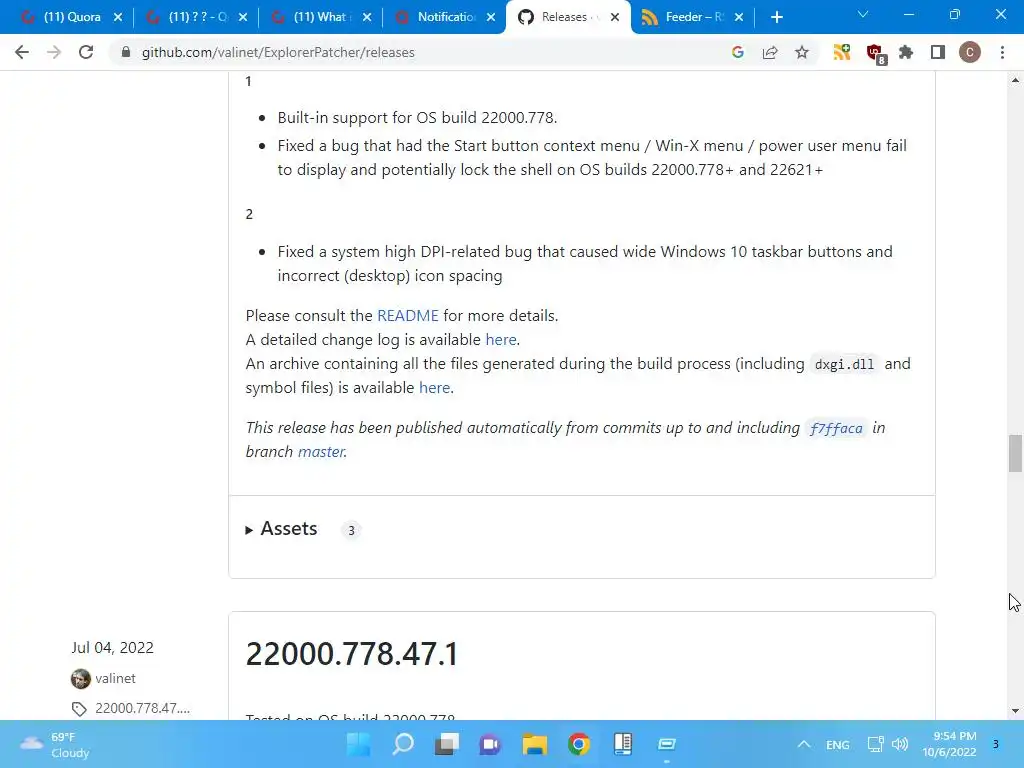Screen dimensions: 1024x768
Task: Open a new browser tab
Action: pyautogui.click(x=776, y=18)
